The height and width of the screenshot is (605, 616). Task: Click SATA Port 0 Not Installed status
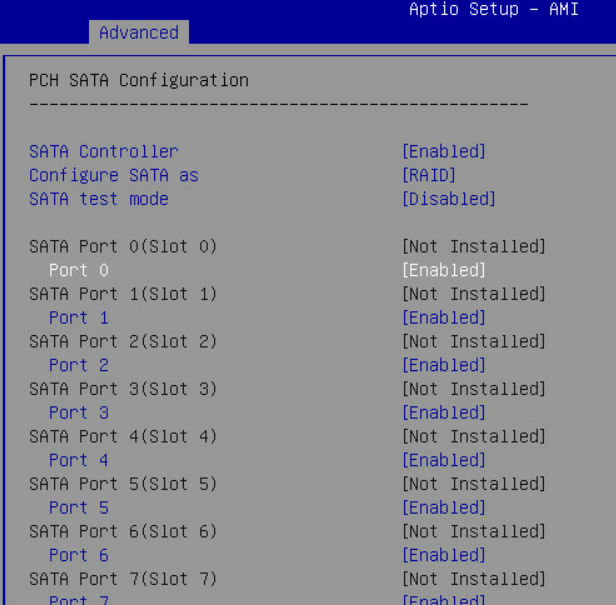click(473, 246)
